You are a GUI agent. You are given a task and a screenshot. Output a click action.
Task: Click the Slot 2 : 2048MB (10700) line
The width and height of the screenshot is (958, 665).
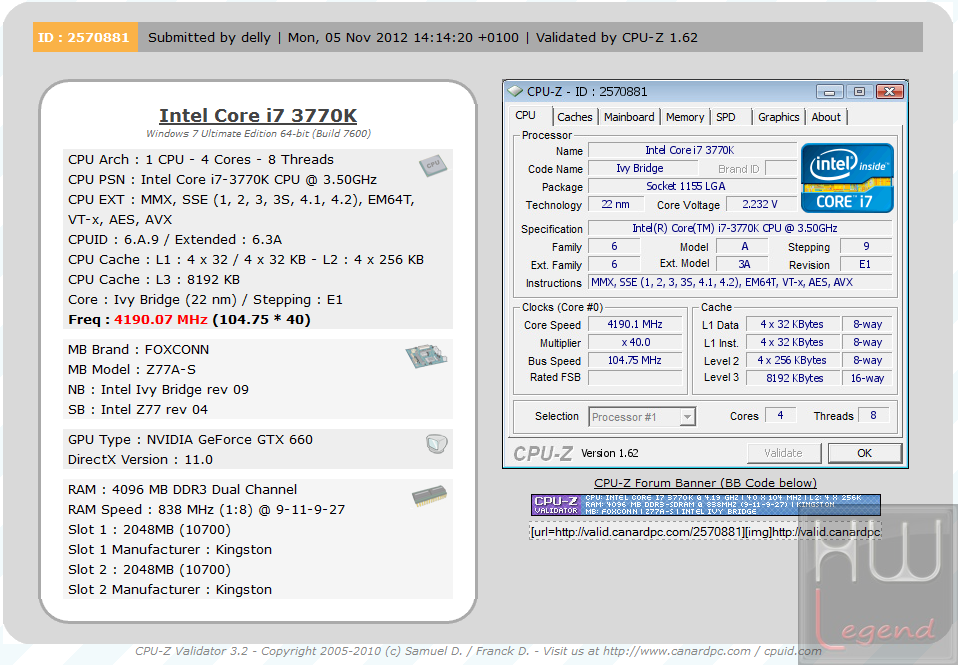point(149,570)
